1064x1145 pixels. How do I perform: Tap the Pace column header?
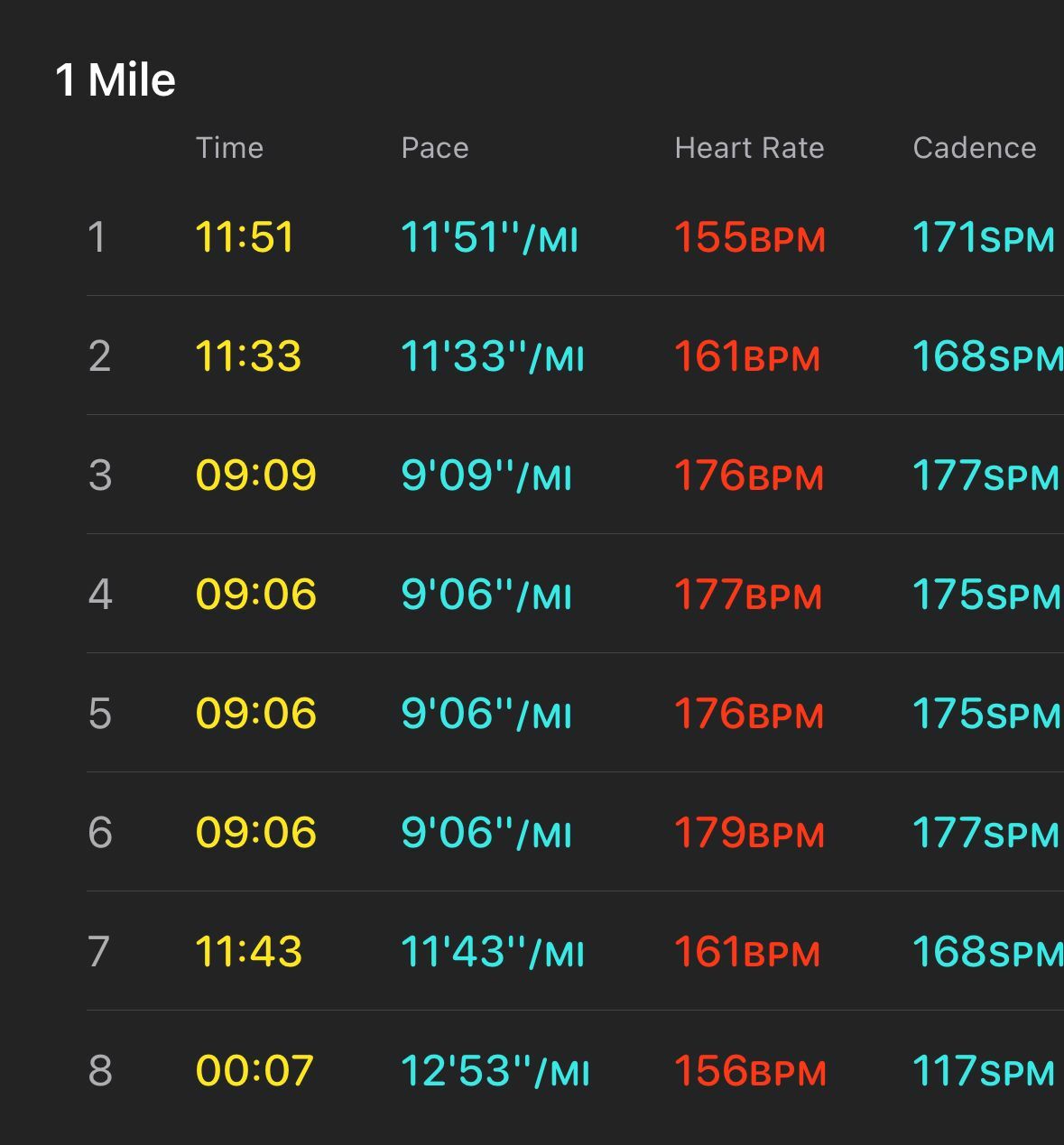pyautogui.click(x=435, y=148)
